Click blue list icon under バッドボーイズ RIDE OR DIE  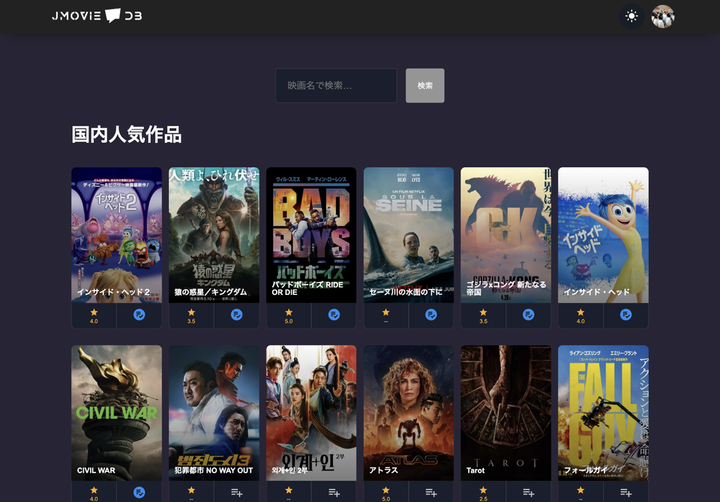click(334, 315)
